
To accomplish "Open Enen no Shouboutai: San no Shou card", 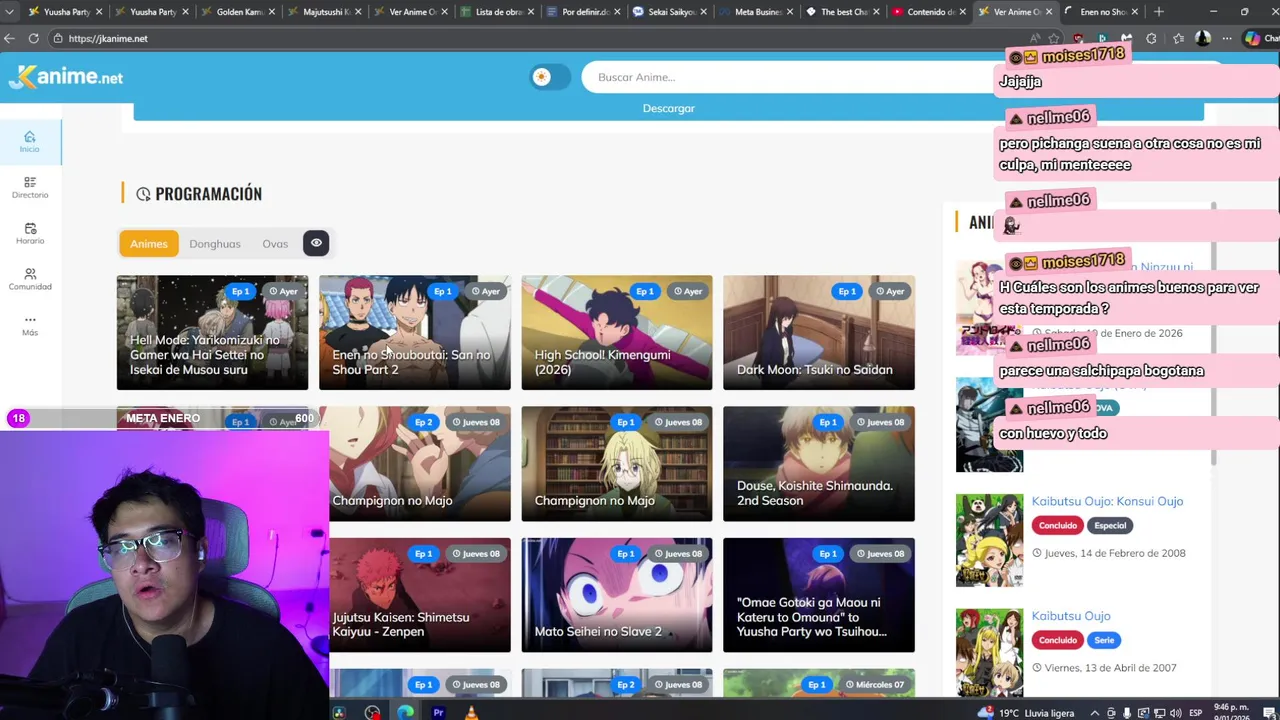I will tap(414, 332).
